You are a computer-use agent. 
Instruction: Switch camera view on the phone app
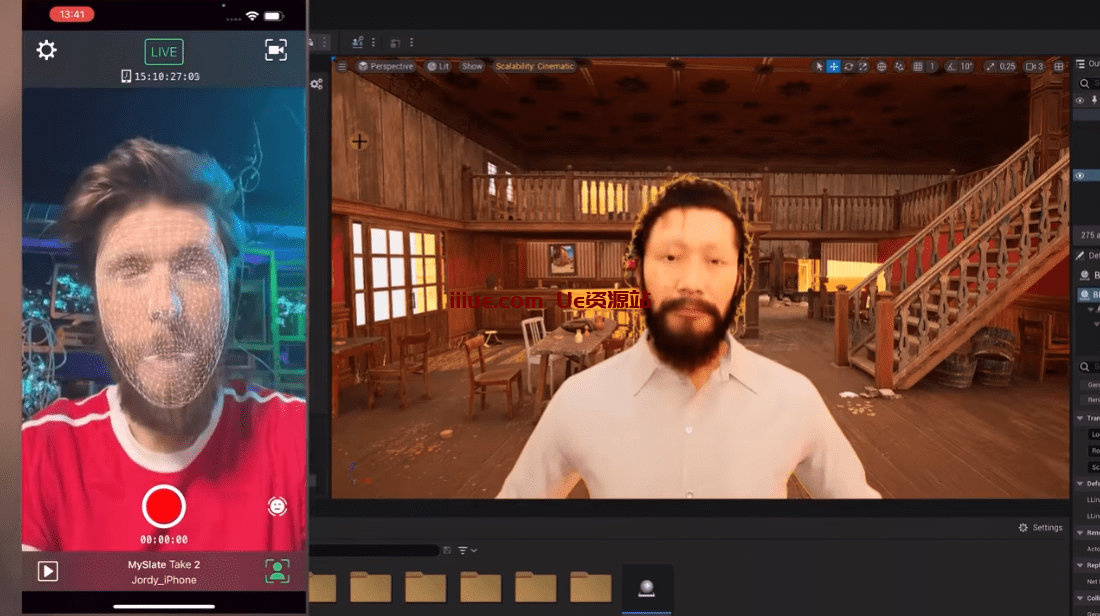[x=276, y=50]
